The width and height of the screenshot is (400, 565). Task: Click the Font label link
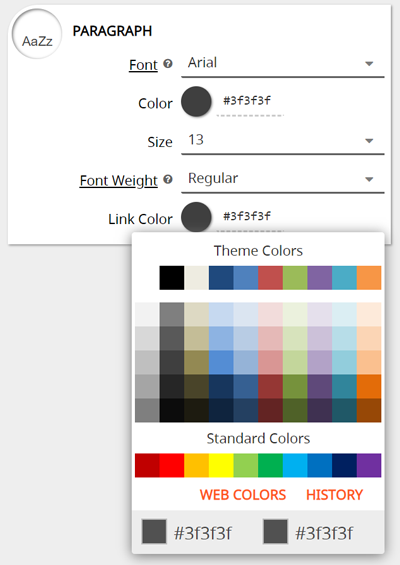point(143,65)
